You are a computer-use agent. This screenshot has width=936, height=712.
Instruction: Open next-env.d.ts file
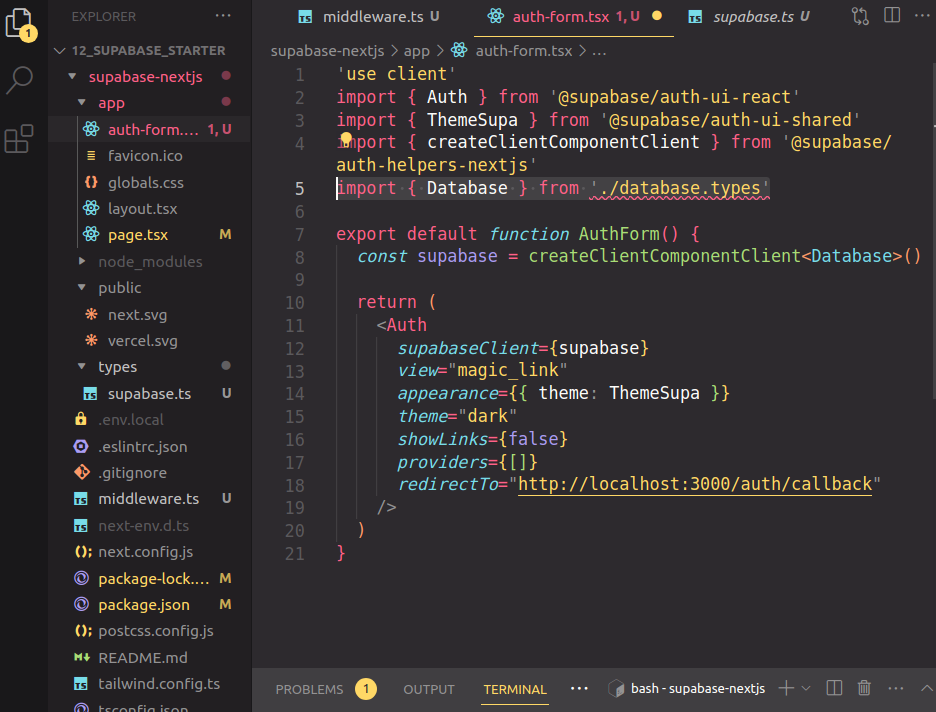(x=149, y=525)
